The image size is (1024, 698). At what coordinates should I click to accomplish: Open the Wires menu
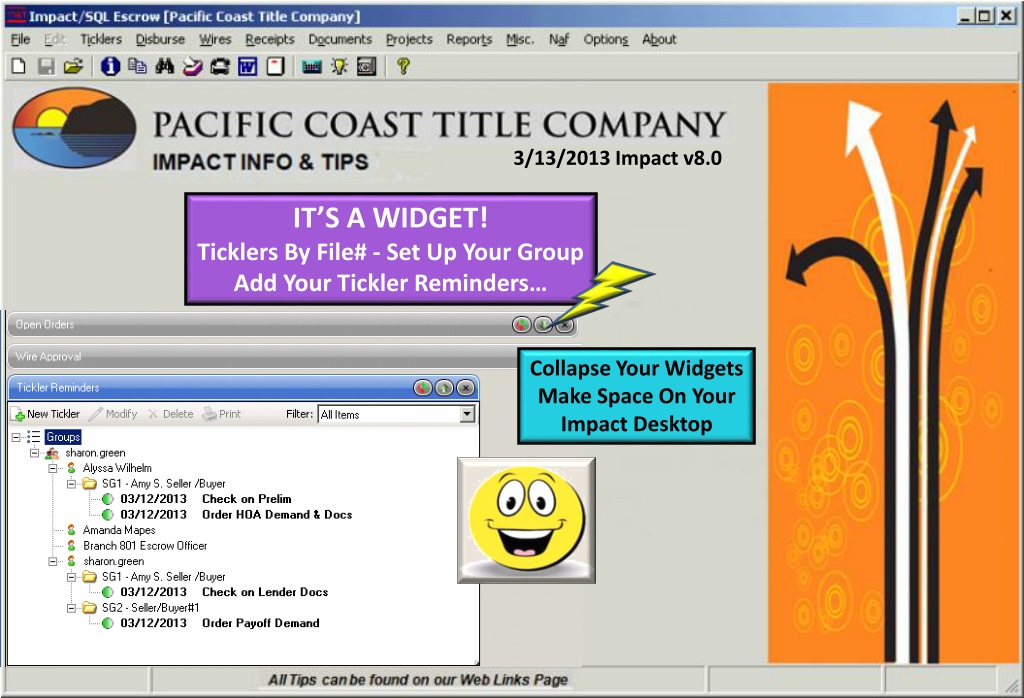[215, 40]
